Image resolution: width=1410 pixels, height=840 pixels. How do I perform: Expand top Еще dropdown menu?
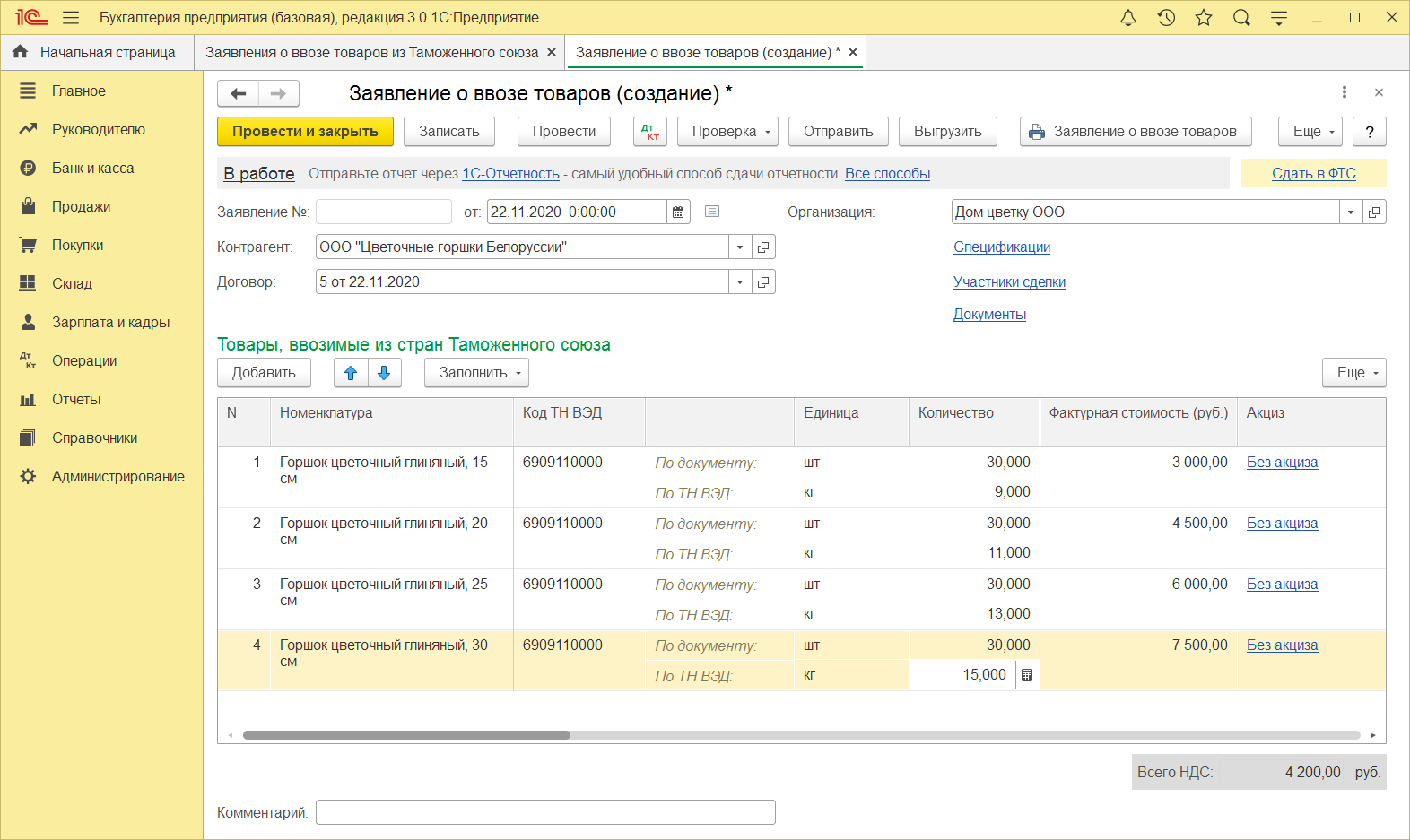click(x=1310, y=132)
